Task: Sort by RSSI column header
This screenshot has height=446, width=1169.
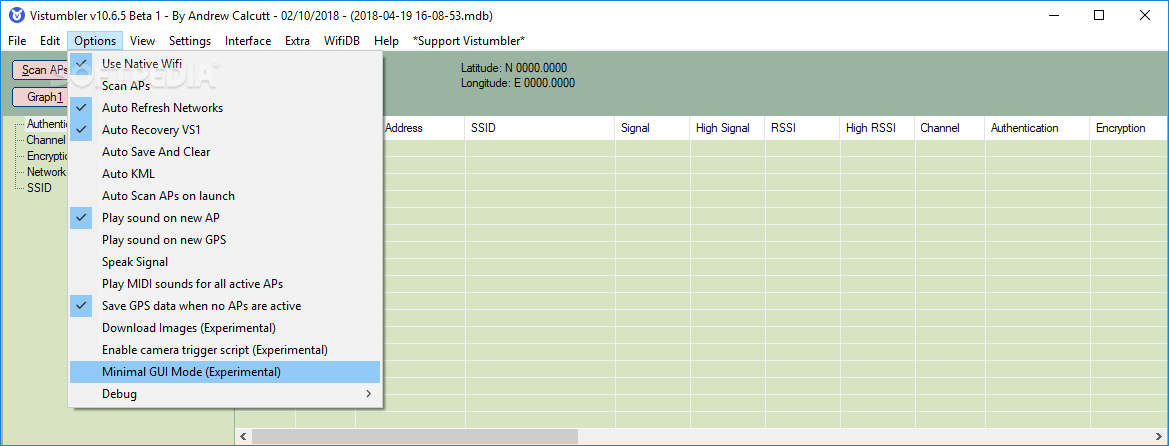Action: pos(802,128)
